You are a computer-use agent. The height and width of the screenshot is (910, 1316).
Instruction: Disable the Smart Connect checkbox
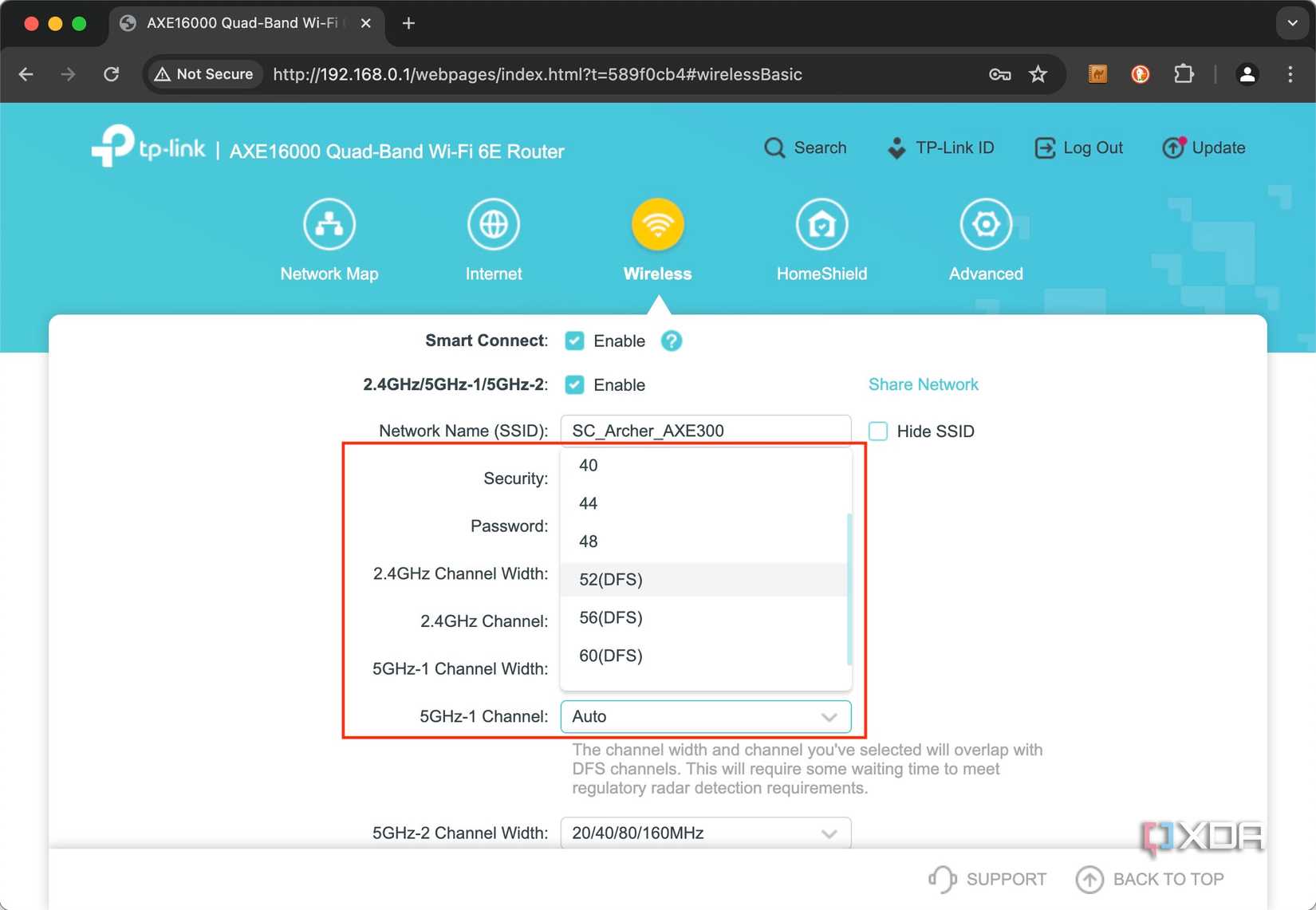click(x=574, y=341)
